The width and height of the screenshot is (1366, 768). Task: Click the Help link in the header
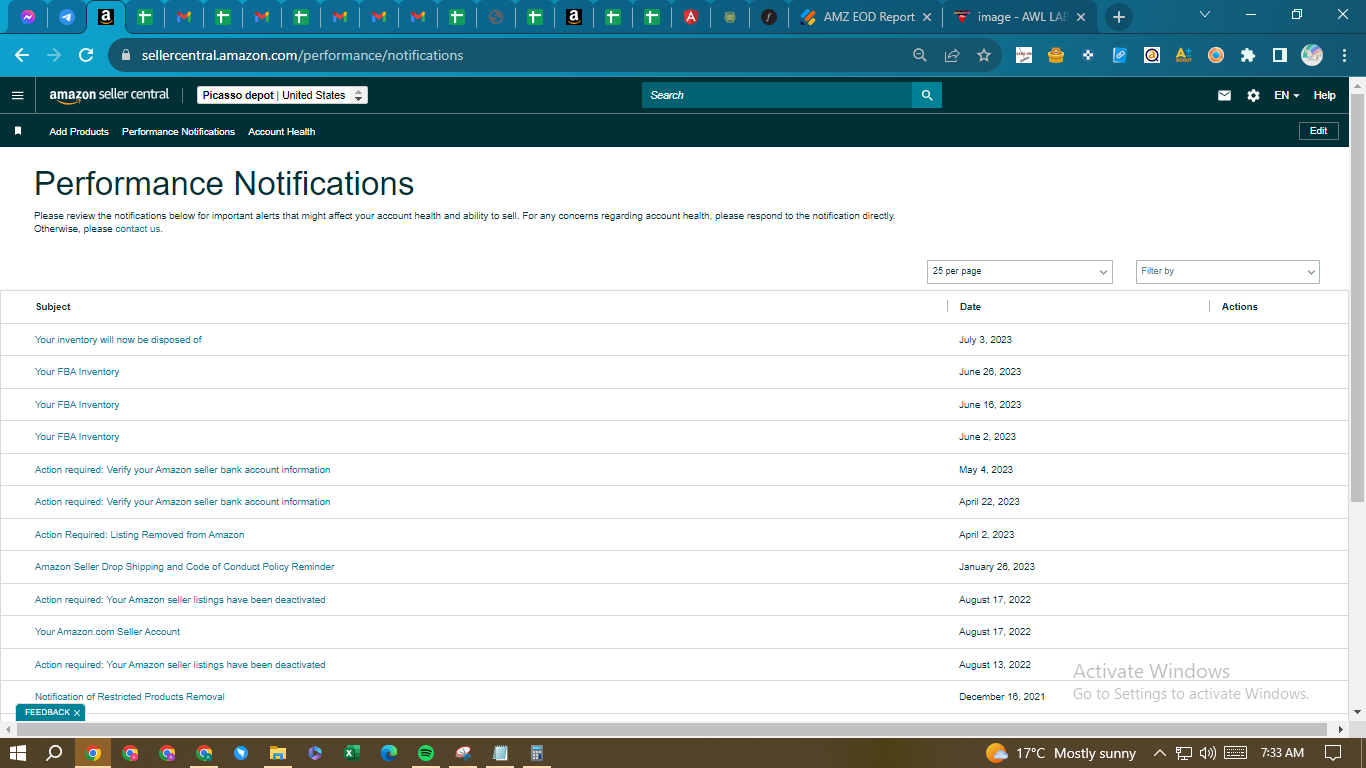pos(1324,95)
